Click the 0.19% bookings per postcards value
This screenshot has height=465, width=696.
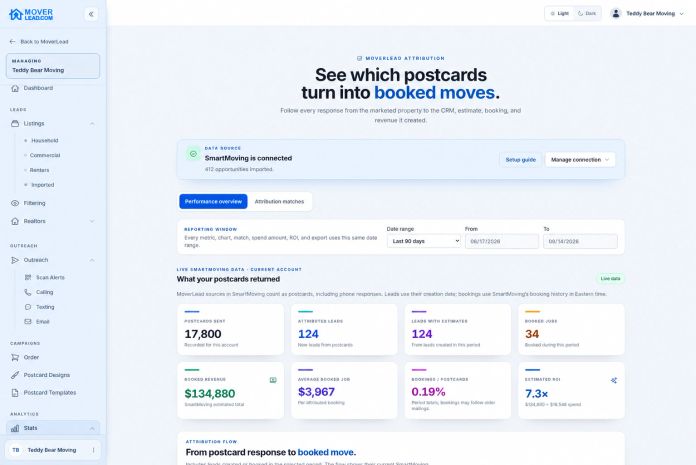point(428,392)
